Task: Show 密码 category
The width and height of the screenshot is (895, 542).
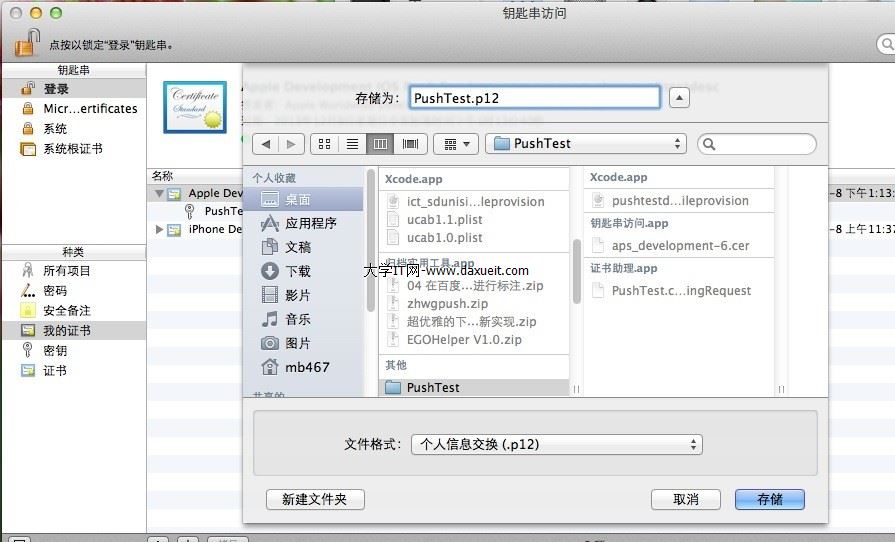Action: [x=74, y=290]
